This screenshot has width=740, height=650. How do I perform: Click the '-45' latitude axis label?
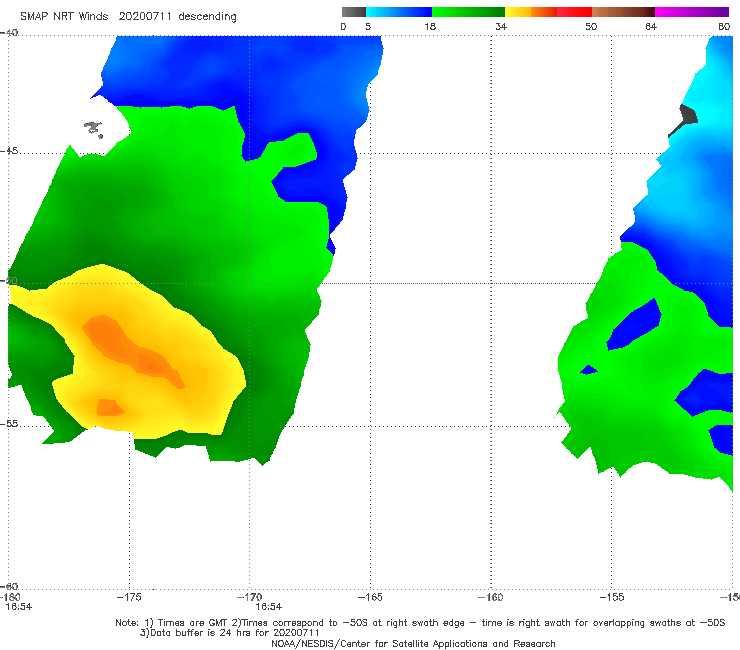[9, 151]
